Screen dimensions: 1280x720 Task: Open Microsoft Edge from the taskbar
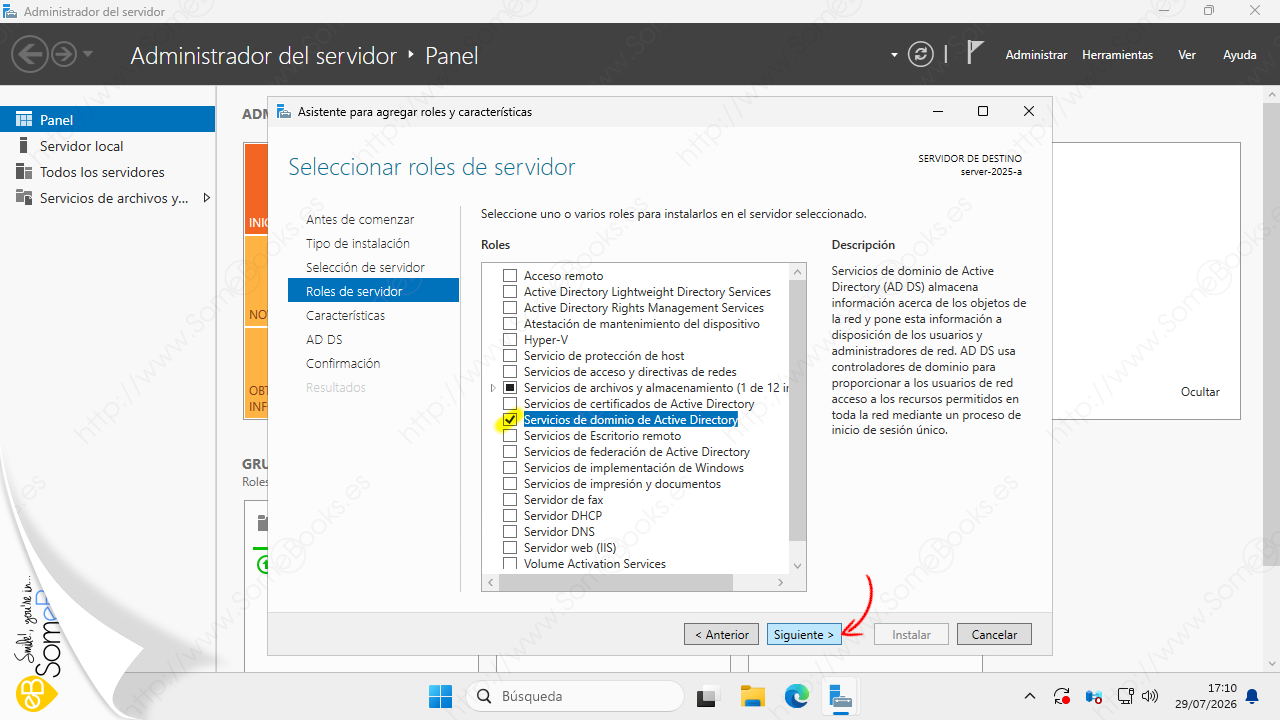tap(796, 696)
